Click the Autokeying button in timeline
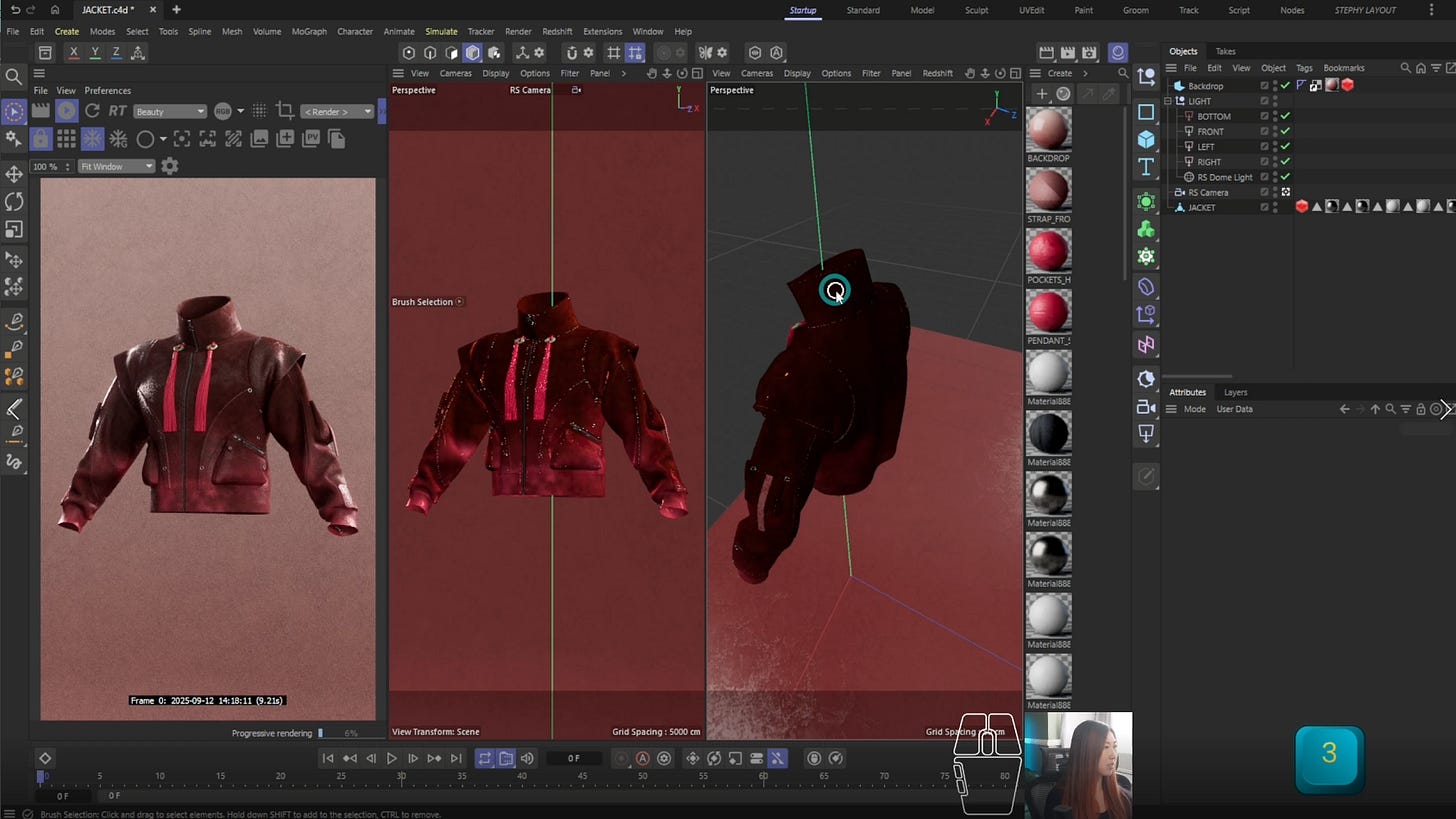 642,758
